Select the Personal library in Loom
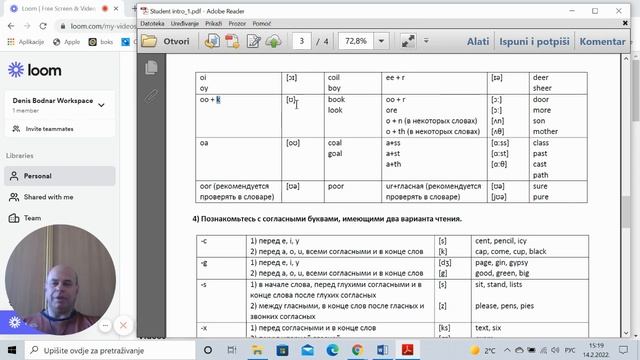The height and width of the screenshot is (360, 640). click(x=60, y=176)
